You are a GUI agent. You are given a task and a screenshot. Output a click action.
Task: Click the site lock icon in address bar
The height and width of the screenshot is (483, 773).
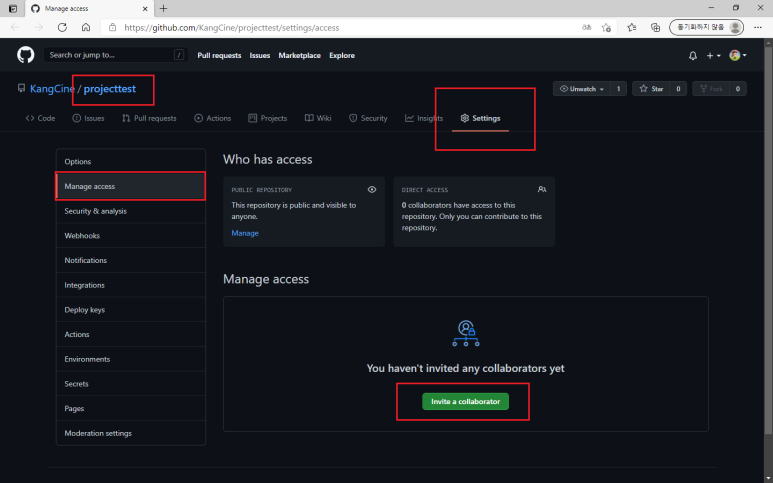coord(112,28)
